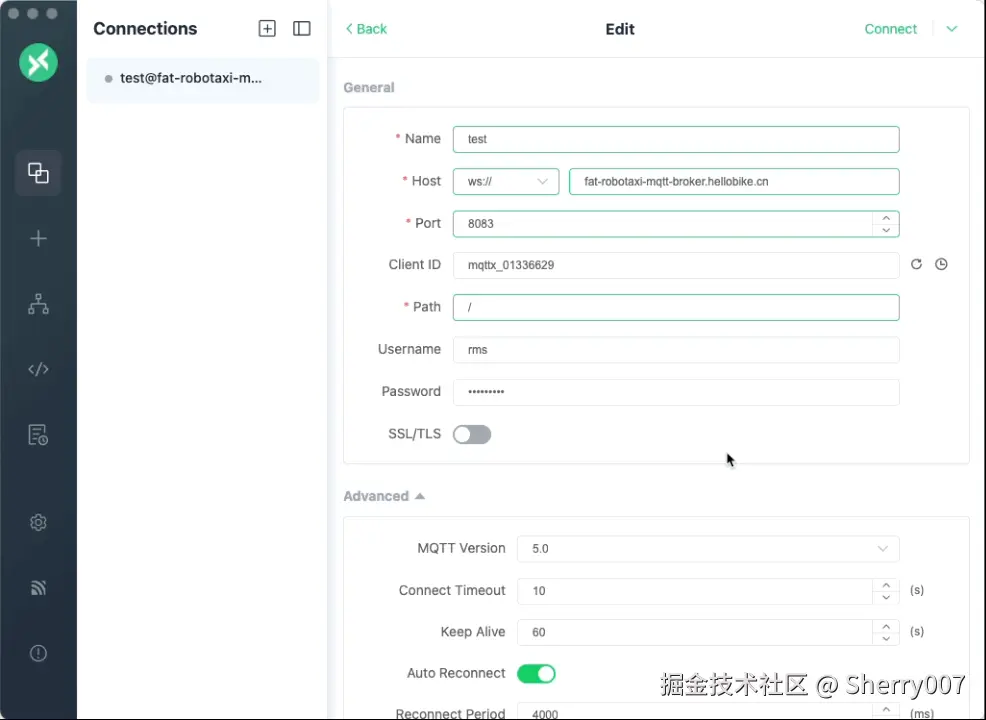Open the Connections page in sidebar
This screenshot has width=986, height=720.
click(38, 173)
